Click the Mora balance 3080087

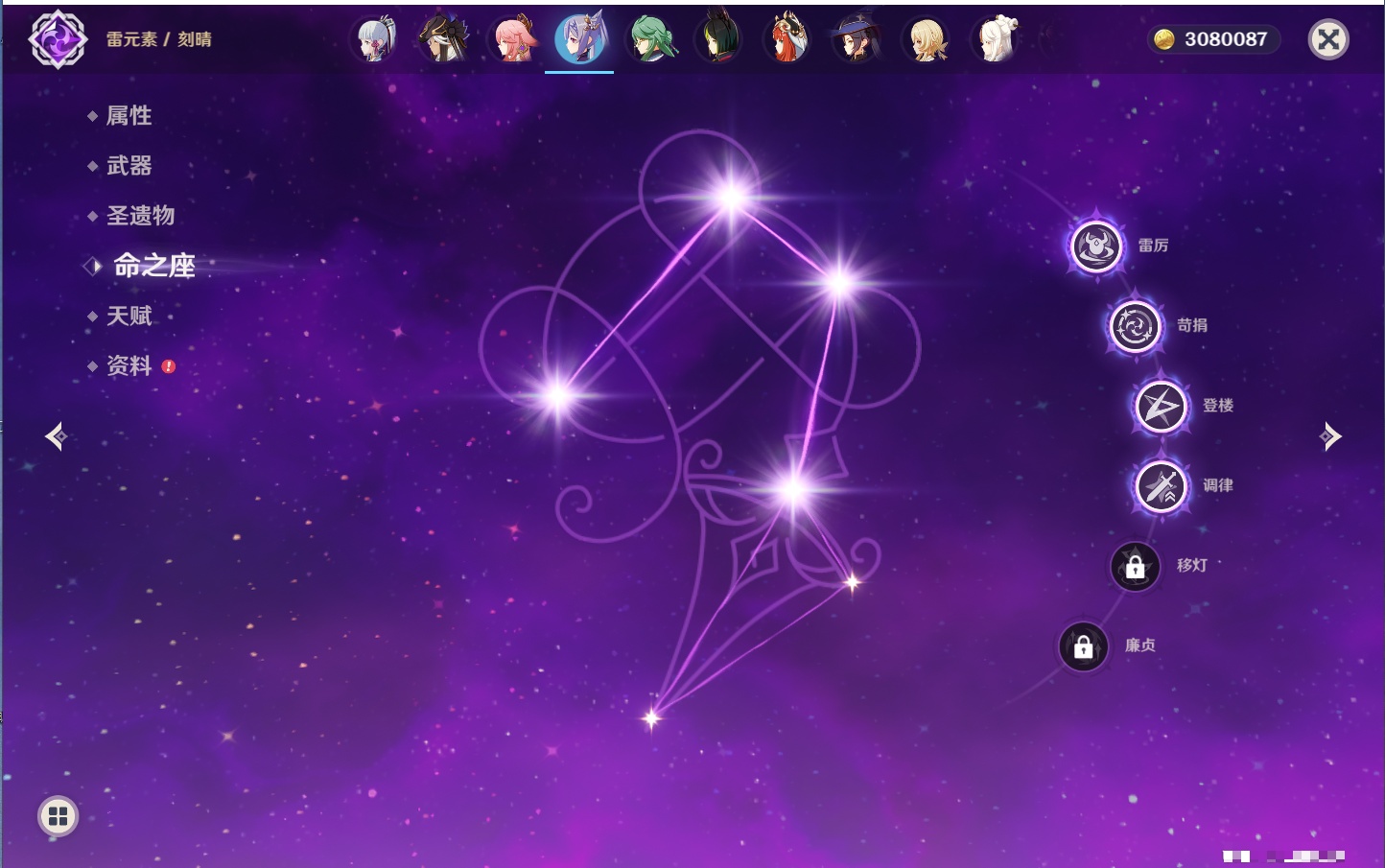point(1226,39)
